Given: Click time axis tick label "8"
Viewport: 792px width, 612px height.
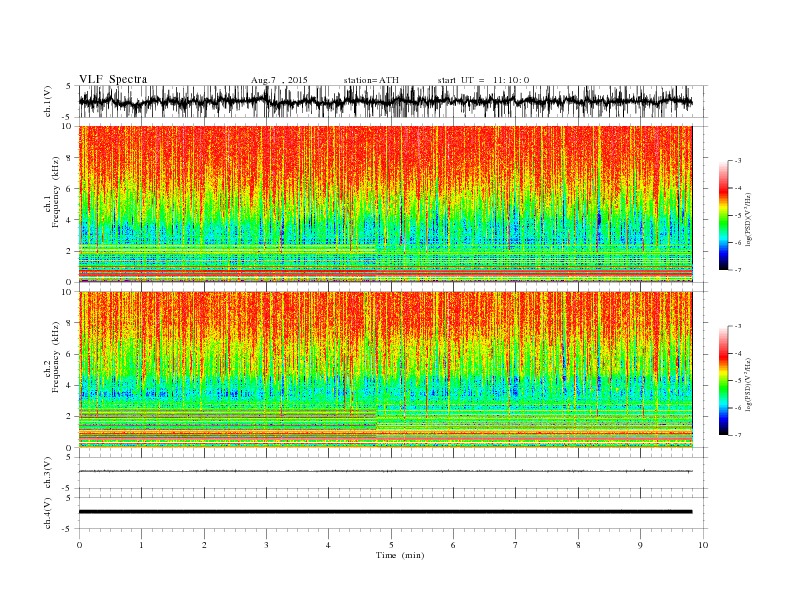Looking at the screenshot, I should click(578, 545).
